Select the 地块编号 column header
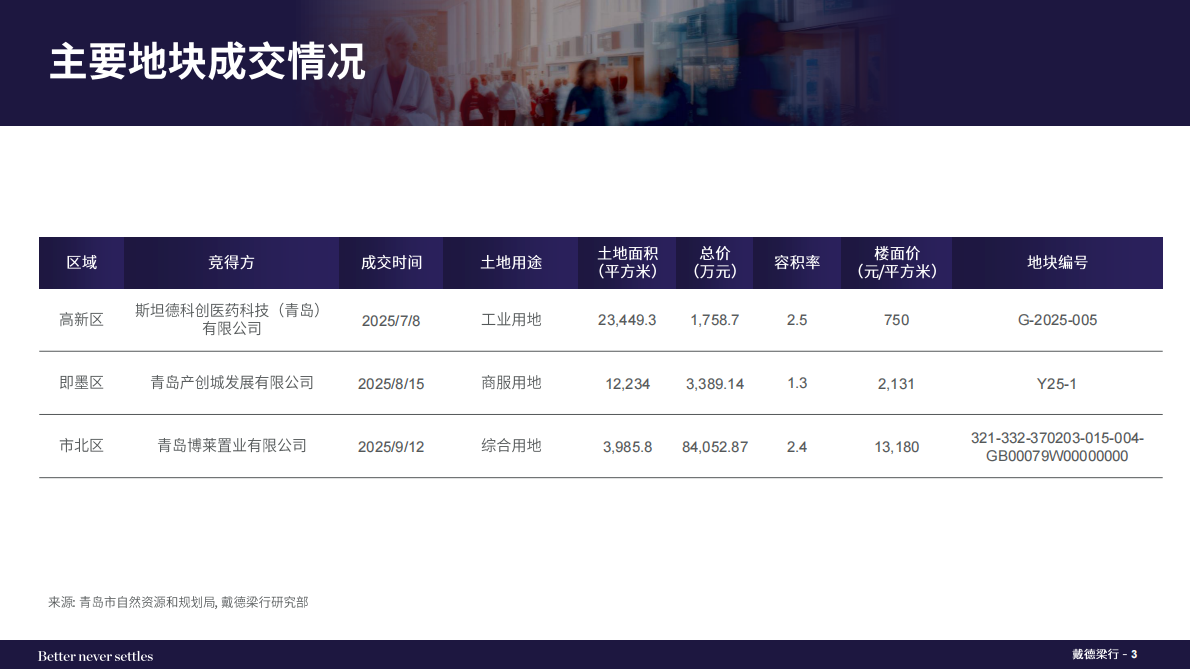The height and width of the screenshot is (669, 1190). [x=1057, y=262]
